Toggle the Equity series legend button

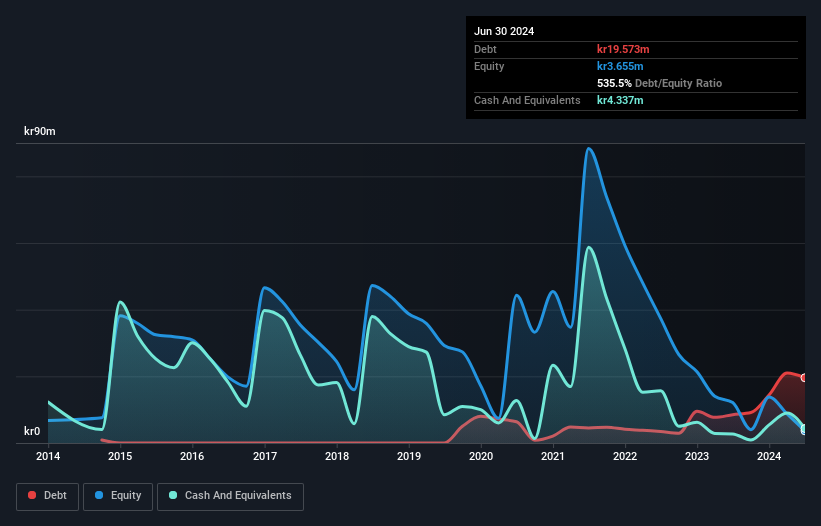click(118, 496)
